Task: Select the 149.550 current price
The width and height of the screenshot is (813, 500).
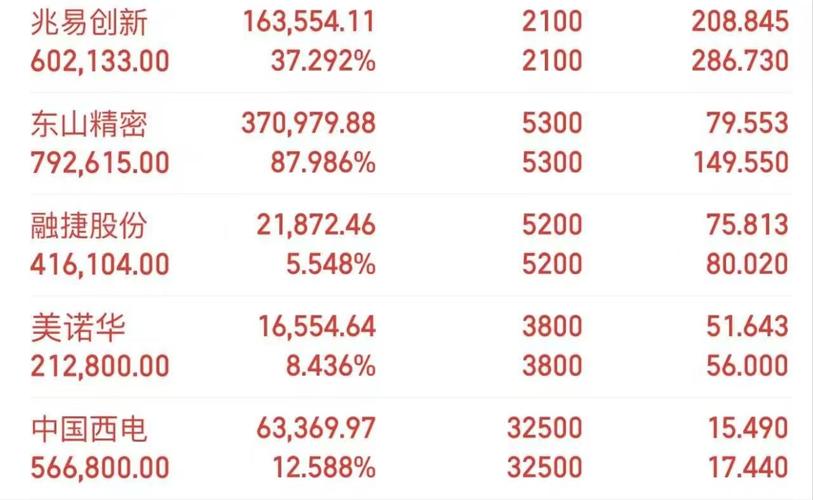Action: (x=741, y=162)
